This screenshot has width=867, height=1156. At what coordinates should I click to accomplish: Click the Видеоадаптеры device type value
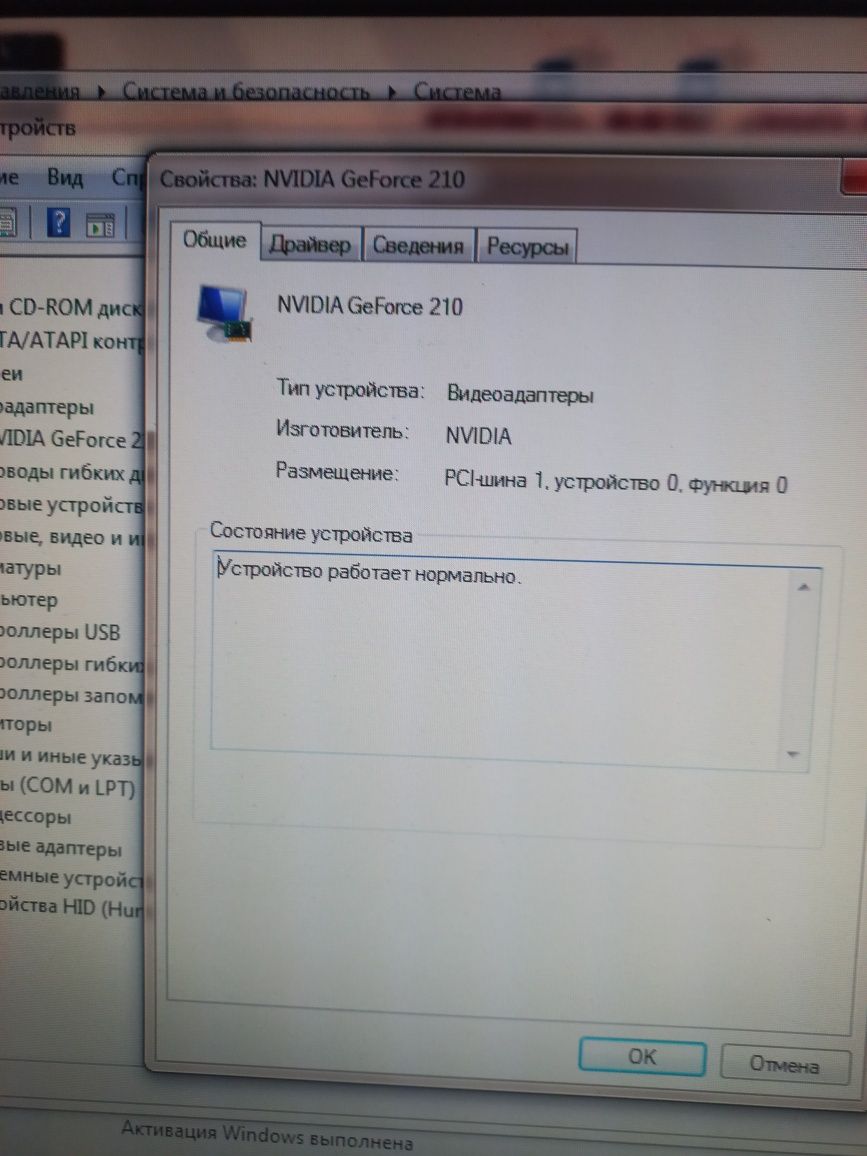pos(520,394)
